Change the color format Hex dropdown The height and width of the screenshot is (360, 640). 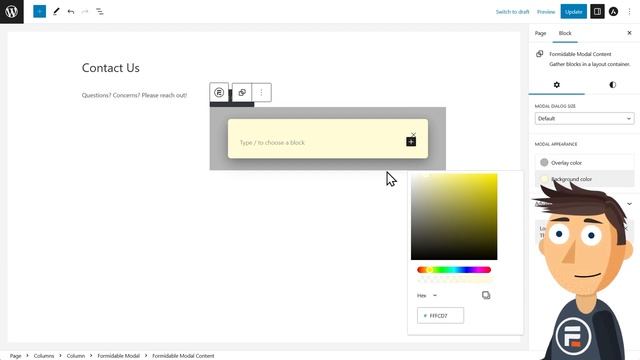427,295
